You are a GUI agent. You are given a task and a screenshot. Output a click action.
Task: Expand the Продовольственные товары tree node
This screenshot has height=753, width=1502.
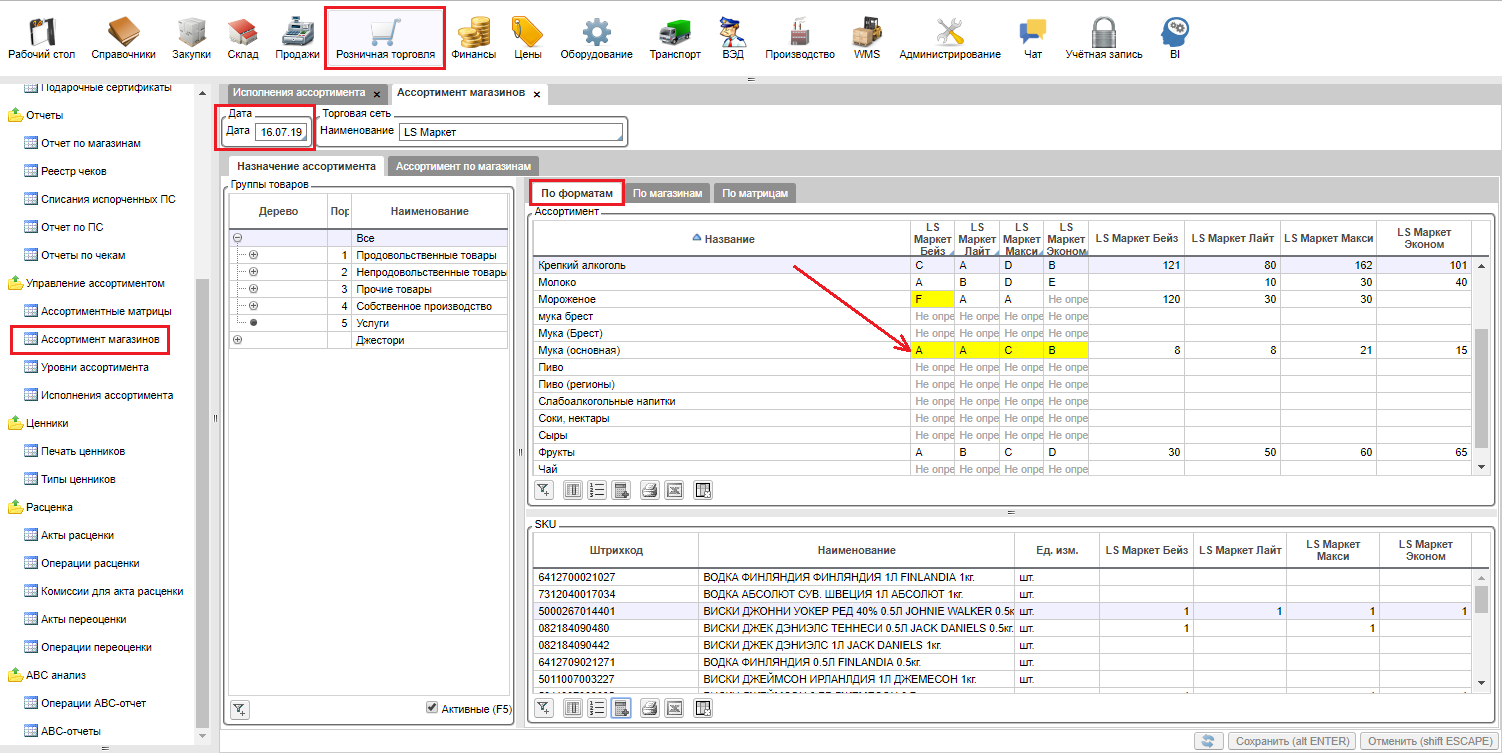click(x=253, y=256)
